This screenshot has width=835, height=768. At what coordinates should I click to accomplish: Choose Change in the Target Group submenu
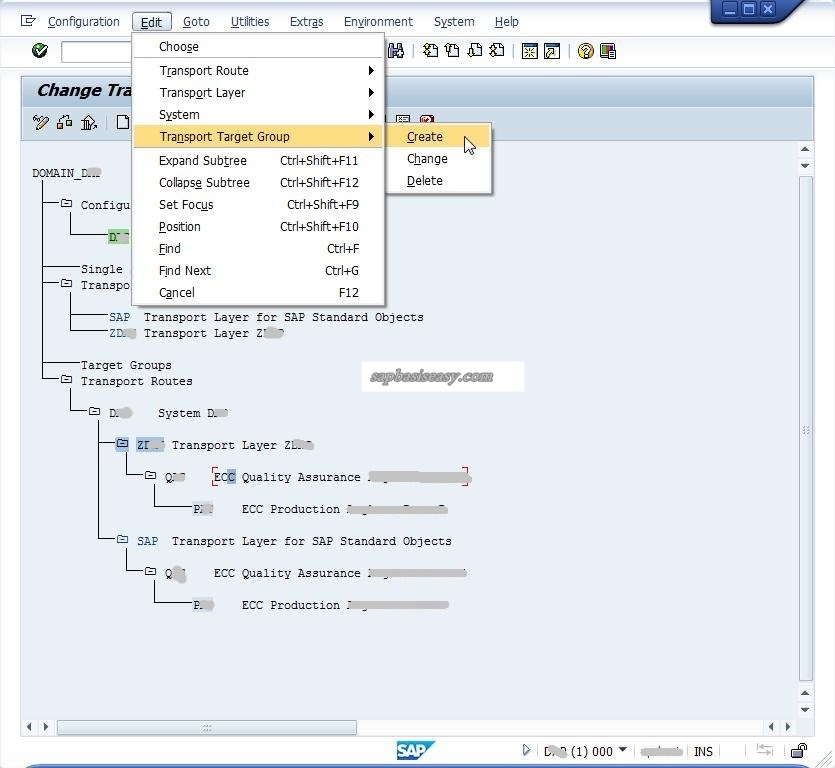pos(438,159)
